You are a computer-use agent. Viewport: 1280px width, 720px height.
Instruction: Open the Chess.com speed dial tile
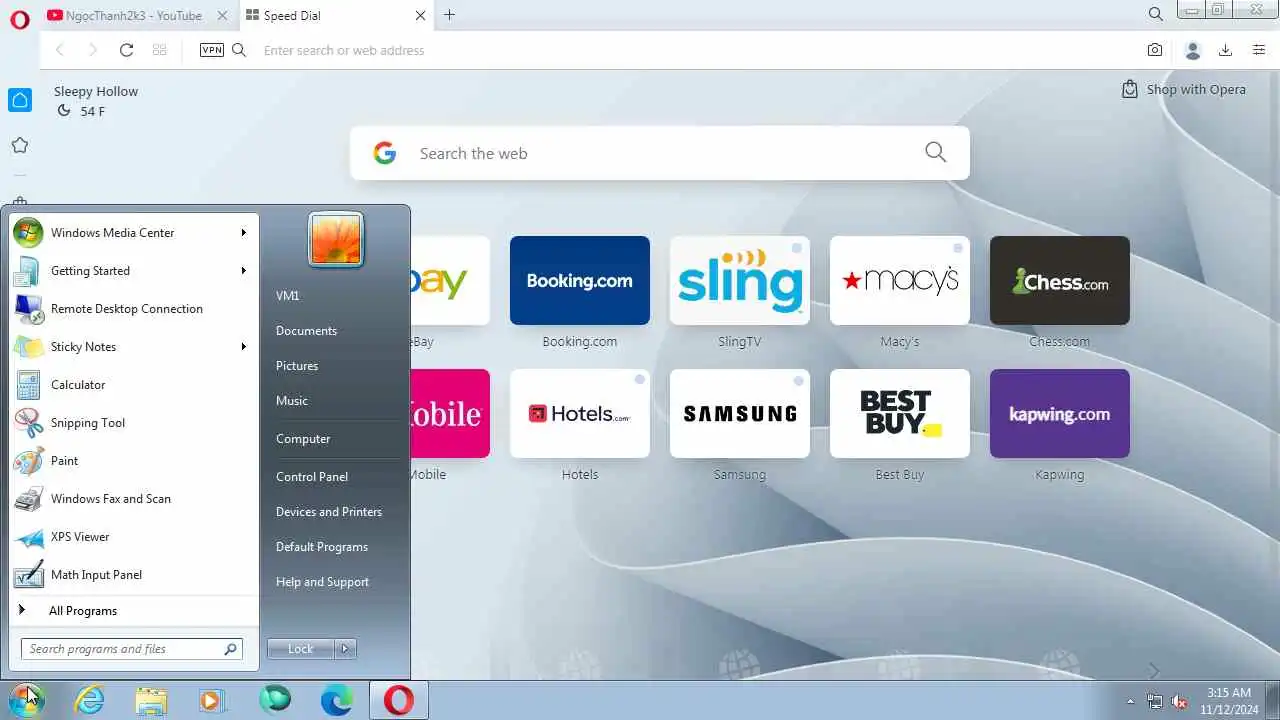[x=1060, y=280]
